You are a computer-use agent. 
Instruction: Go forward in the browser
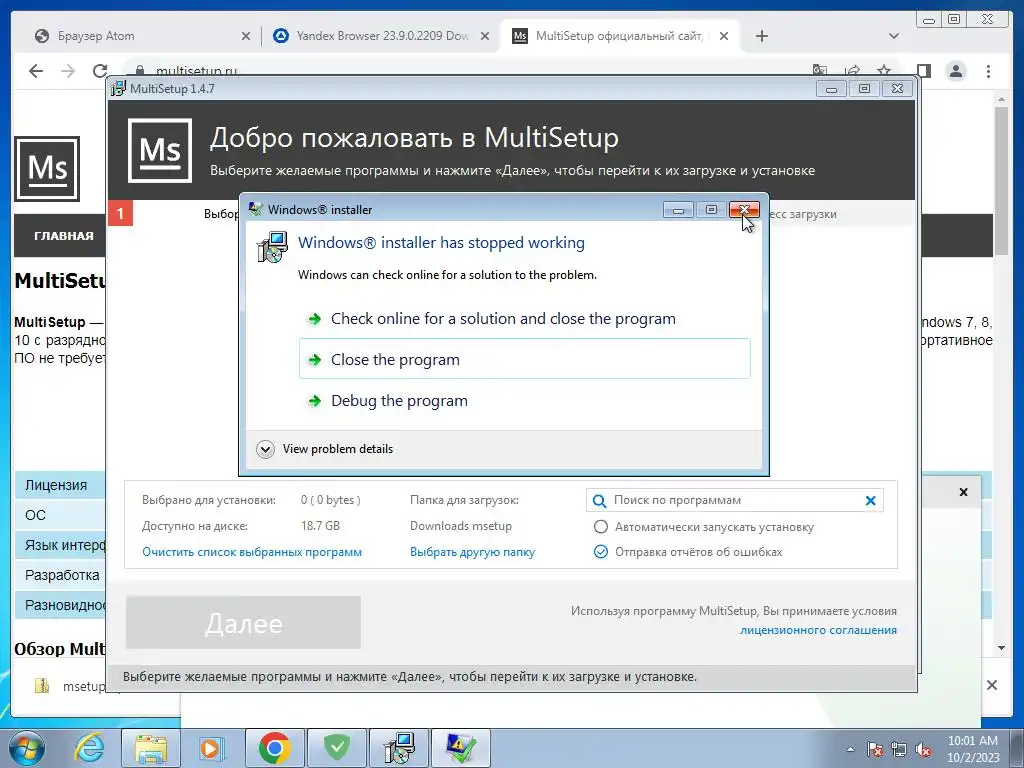[68, 71]
